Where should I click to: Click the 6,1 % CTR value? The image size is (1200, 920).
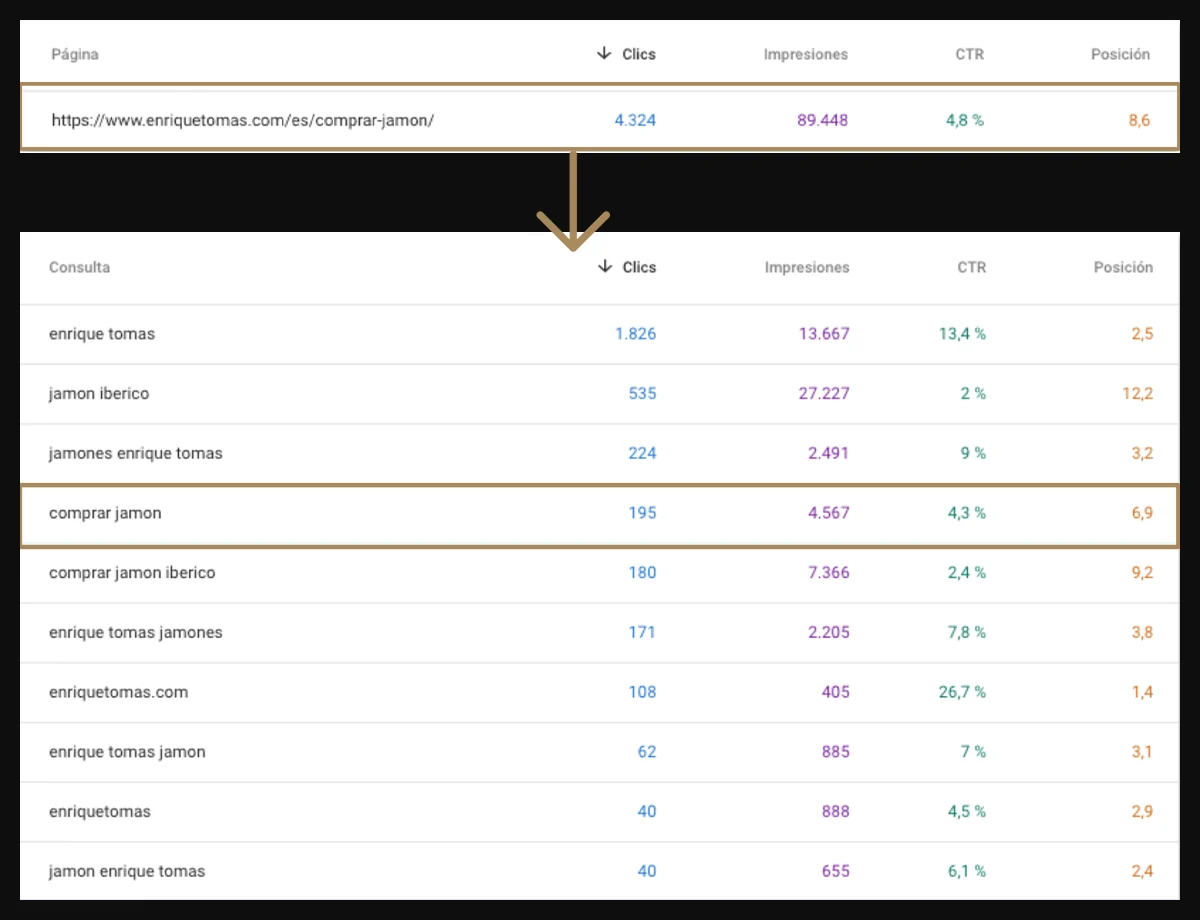point(967,871)
